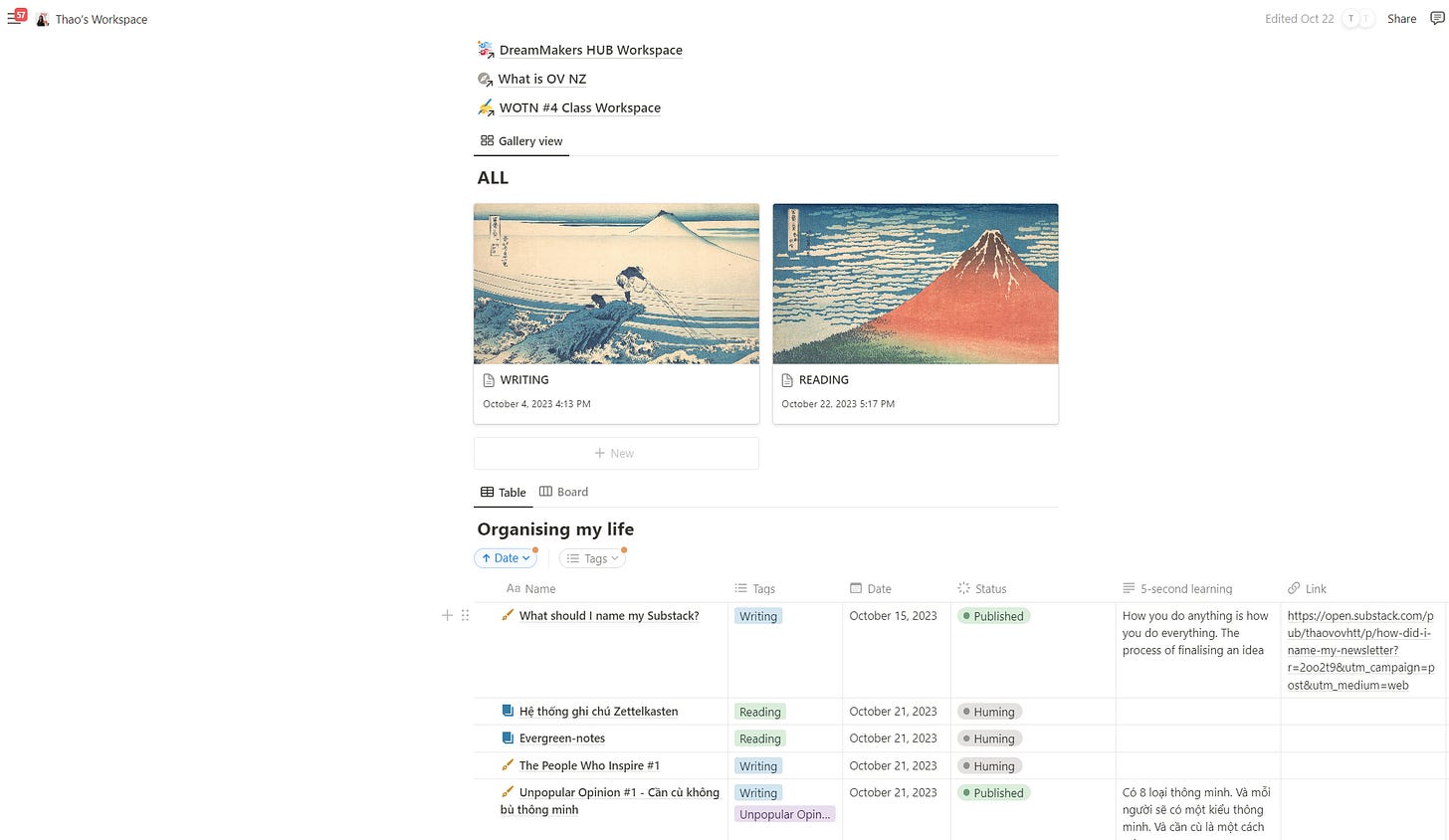The height and width of the screenshot is (840, 1449).
Task: Click the 'Organising my life' database title
Action: (555, 529)
